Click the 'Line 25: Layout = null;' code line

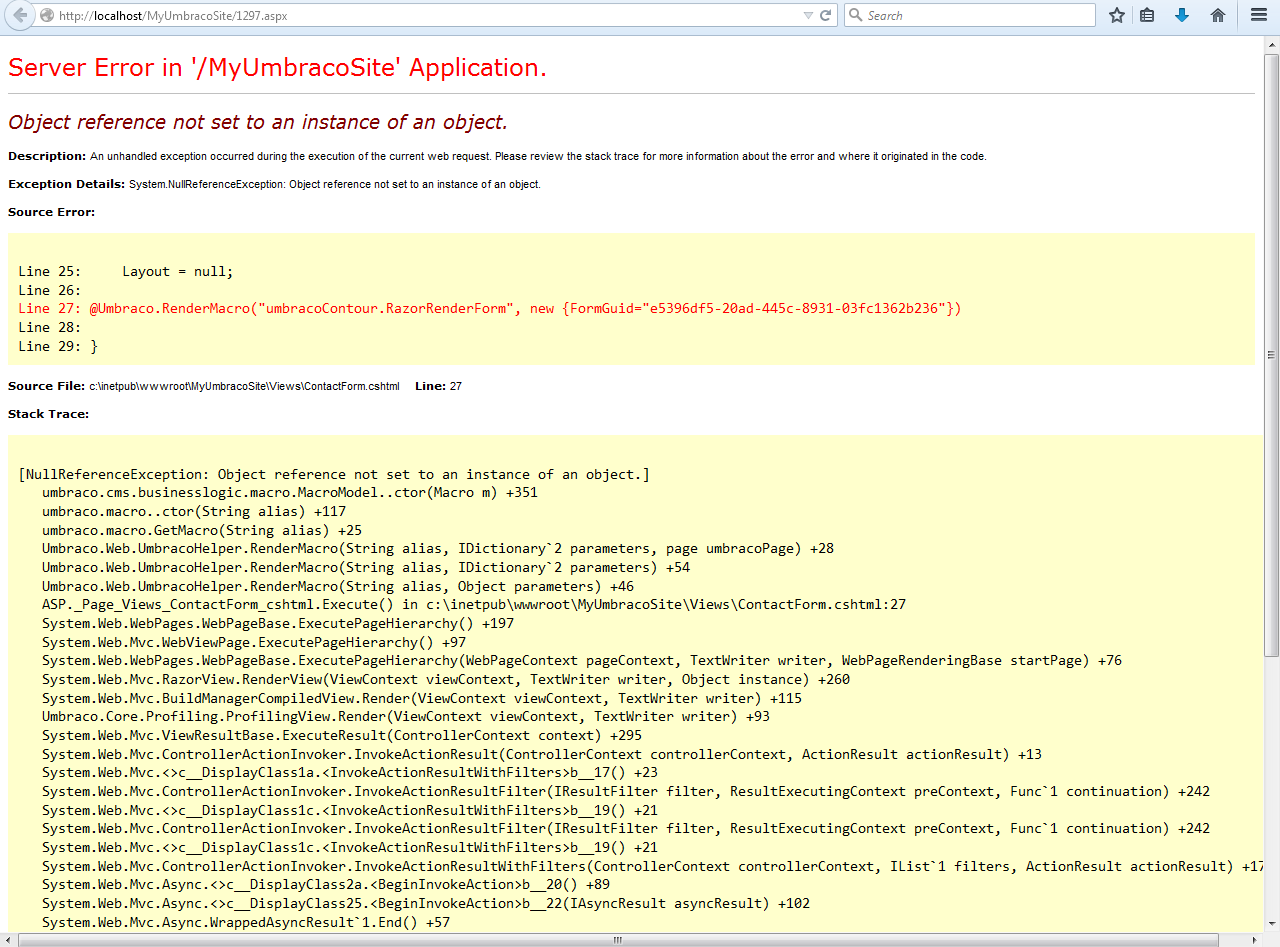(x=125, y=271)
